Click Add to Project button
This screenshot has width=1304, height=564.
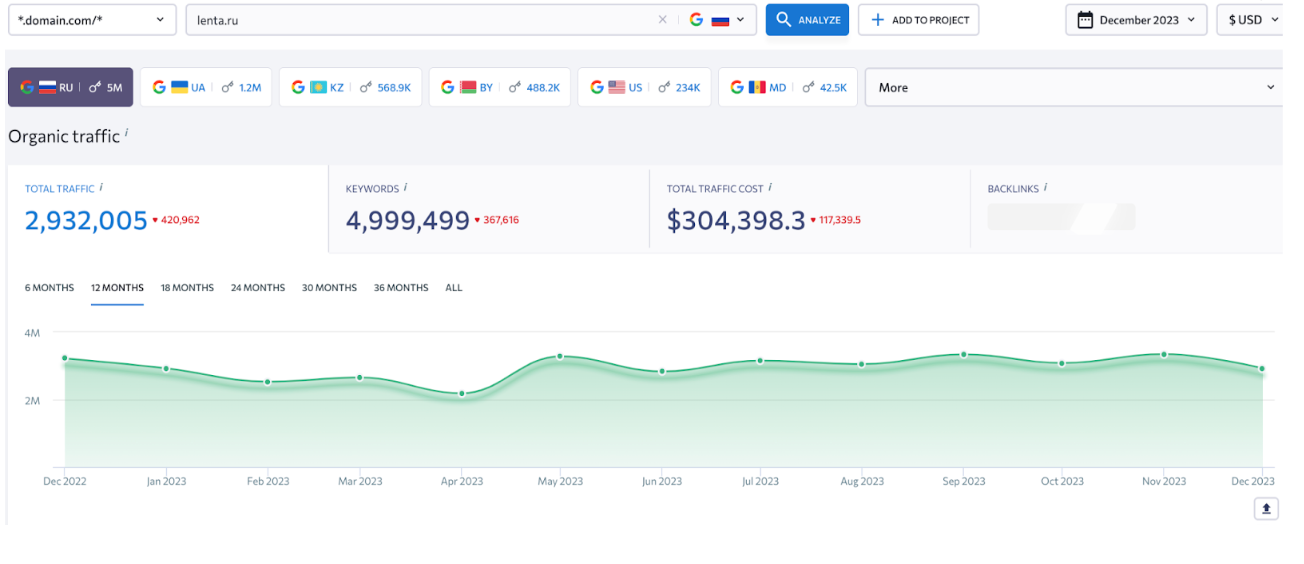coord(918,20)
